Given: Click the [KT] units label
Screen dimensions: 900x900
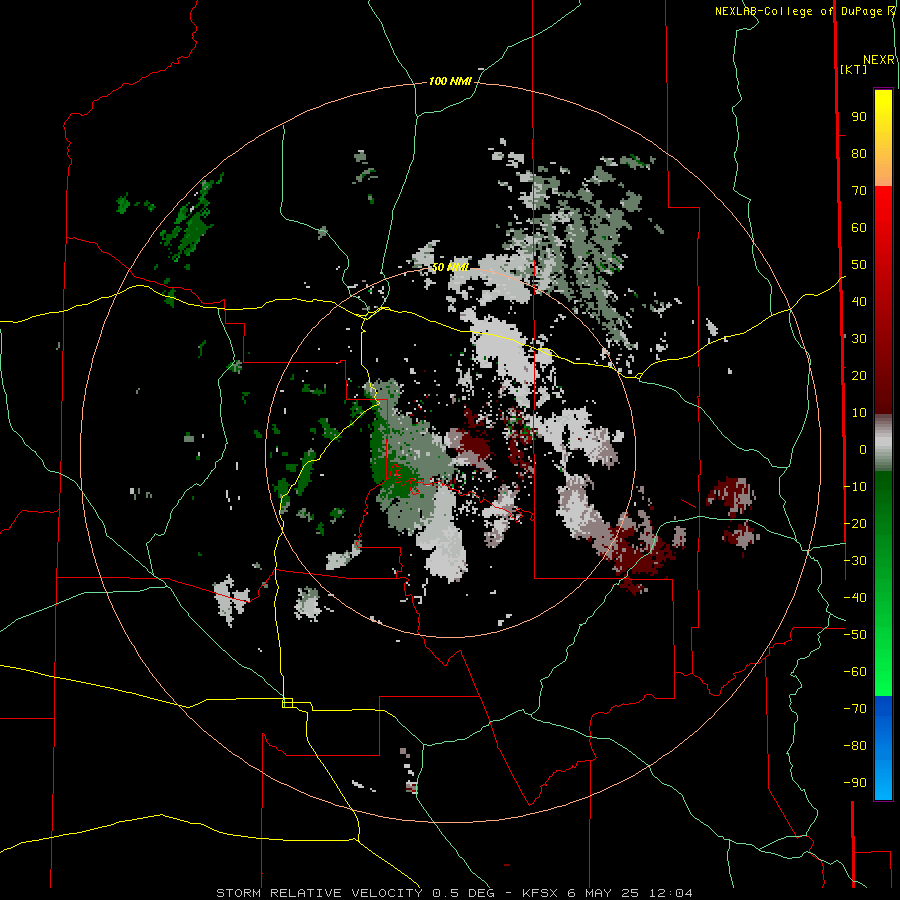Looking at the screenshot, I should [x=853, y=69].
